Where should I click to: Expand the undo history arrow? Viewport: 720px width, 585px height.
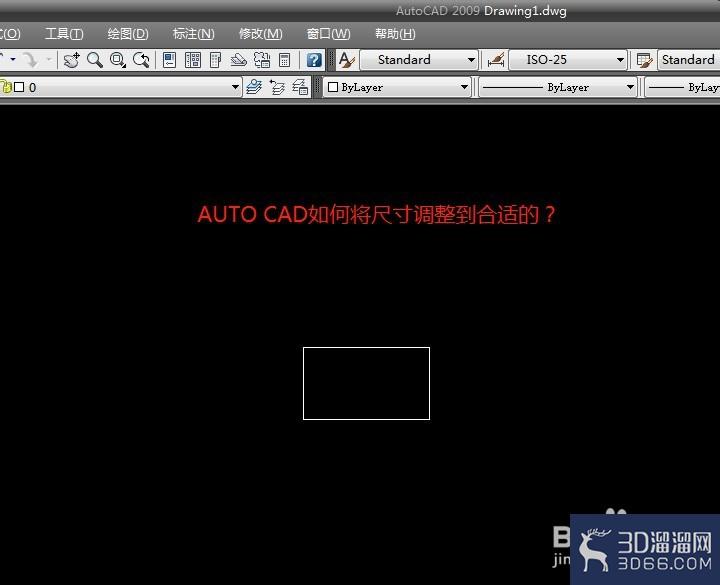[x=13, y=60]
